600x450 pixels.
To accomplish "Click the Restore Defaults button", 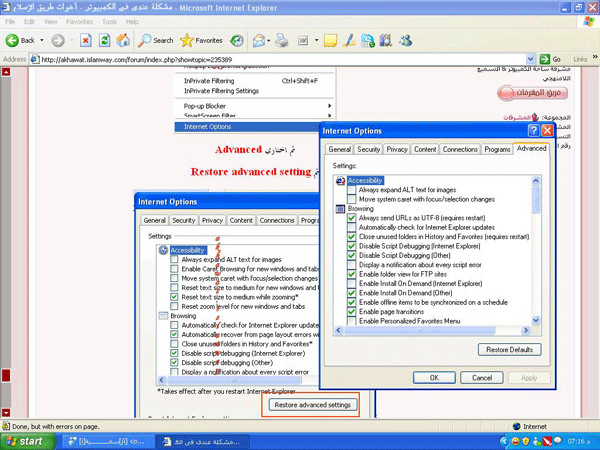I will 509,349.
